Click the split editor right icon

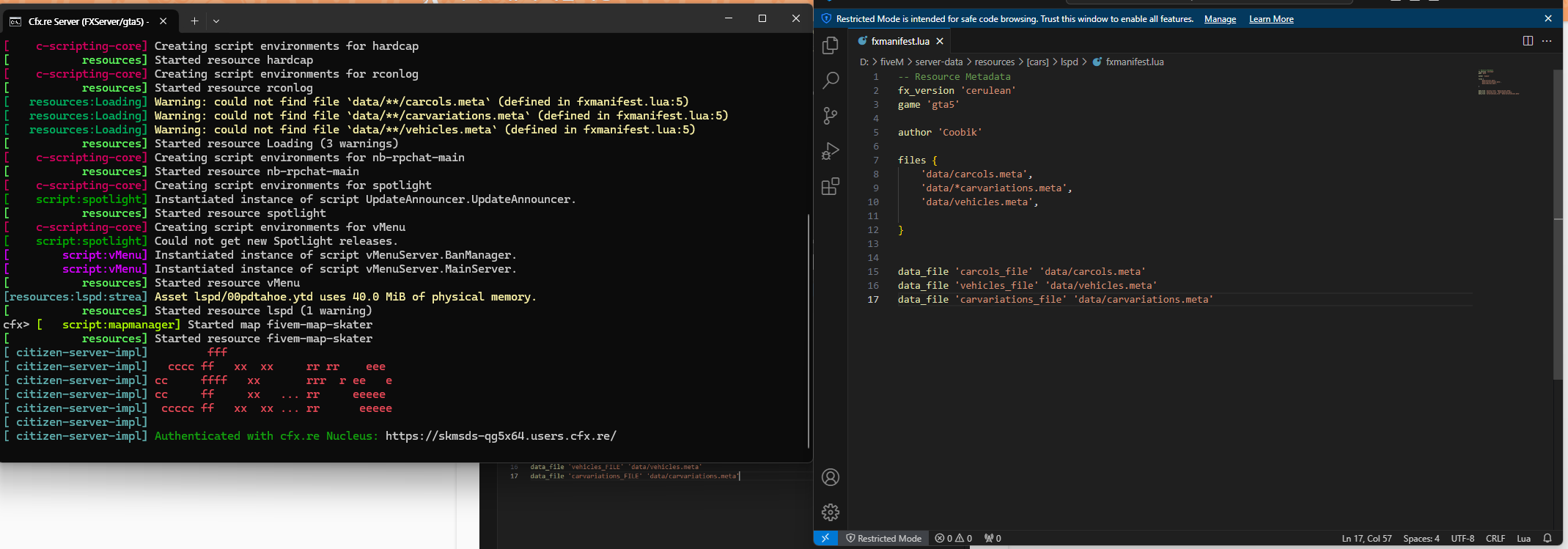1528,41
